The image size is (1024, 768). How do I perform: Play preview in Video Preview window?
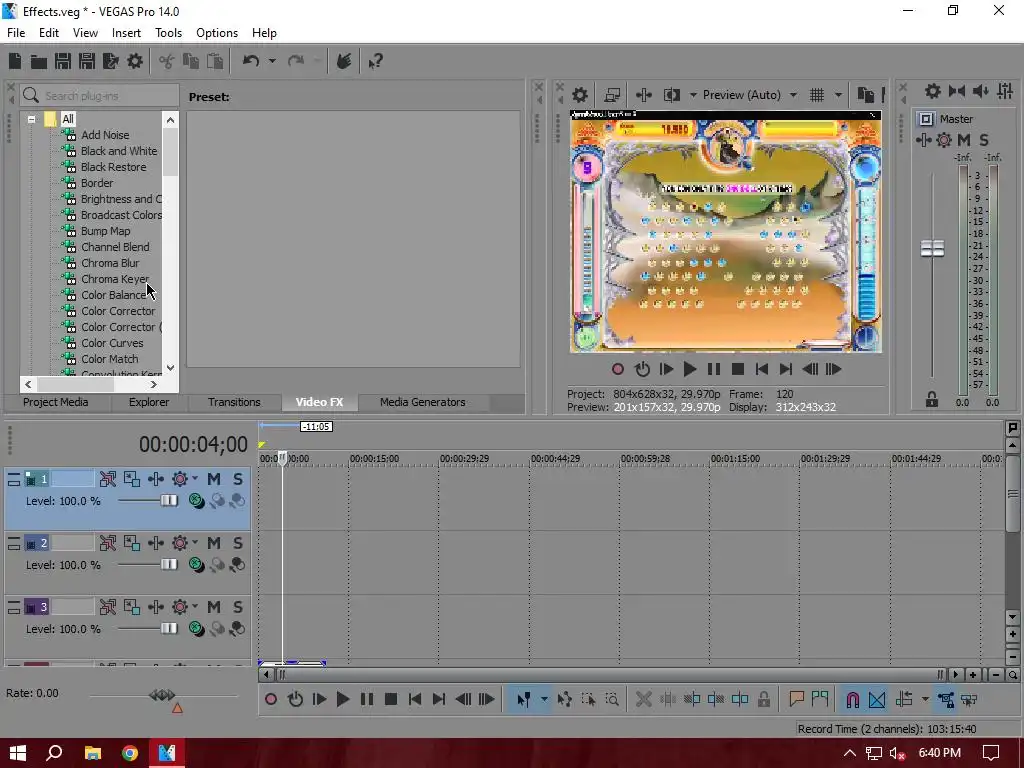coord(689,369)
